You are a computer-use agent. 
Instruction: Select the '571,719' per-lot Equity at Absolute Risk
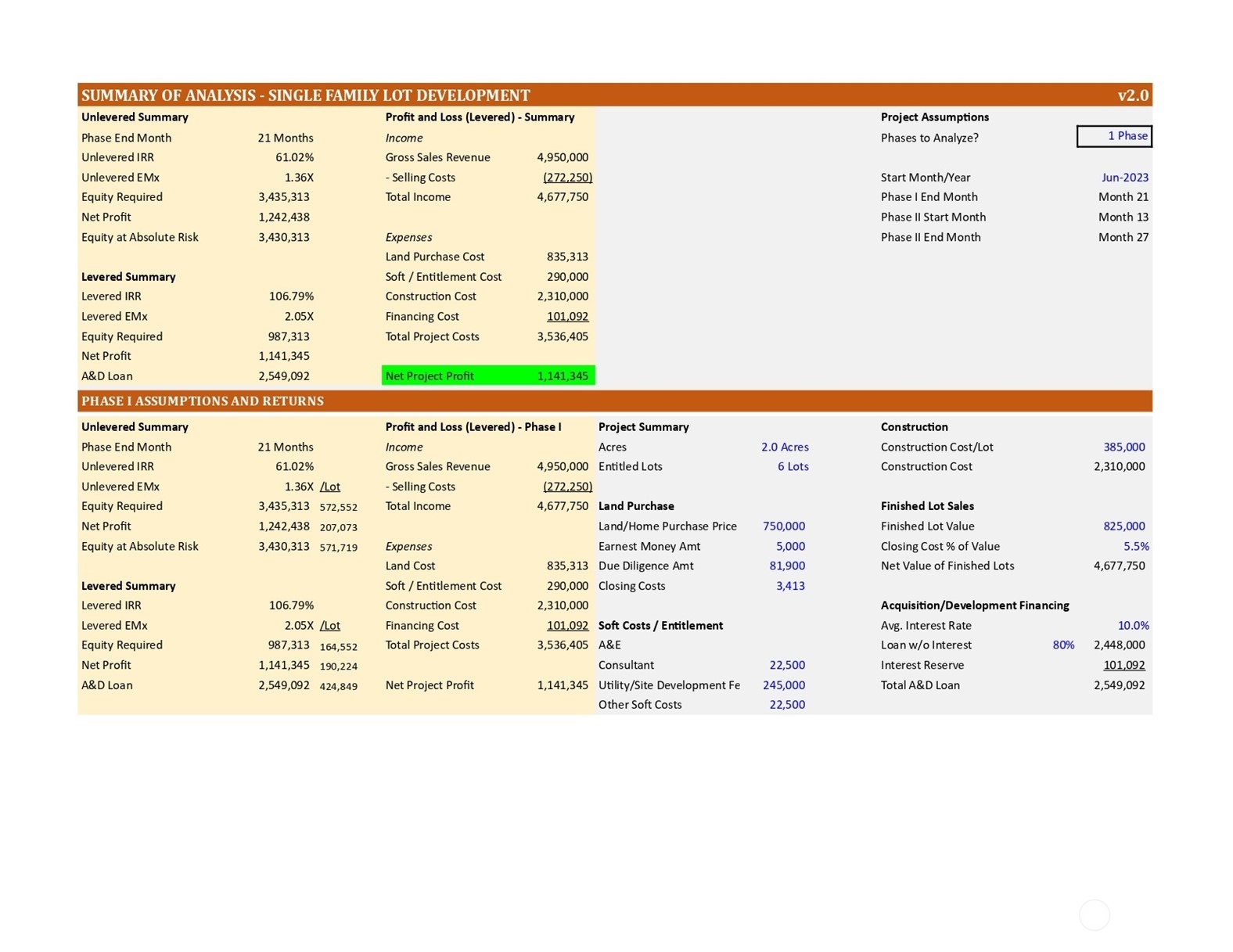(x=338, y=548)
